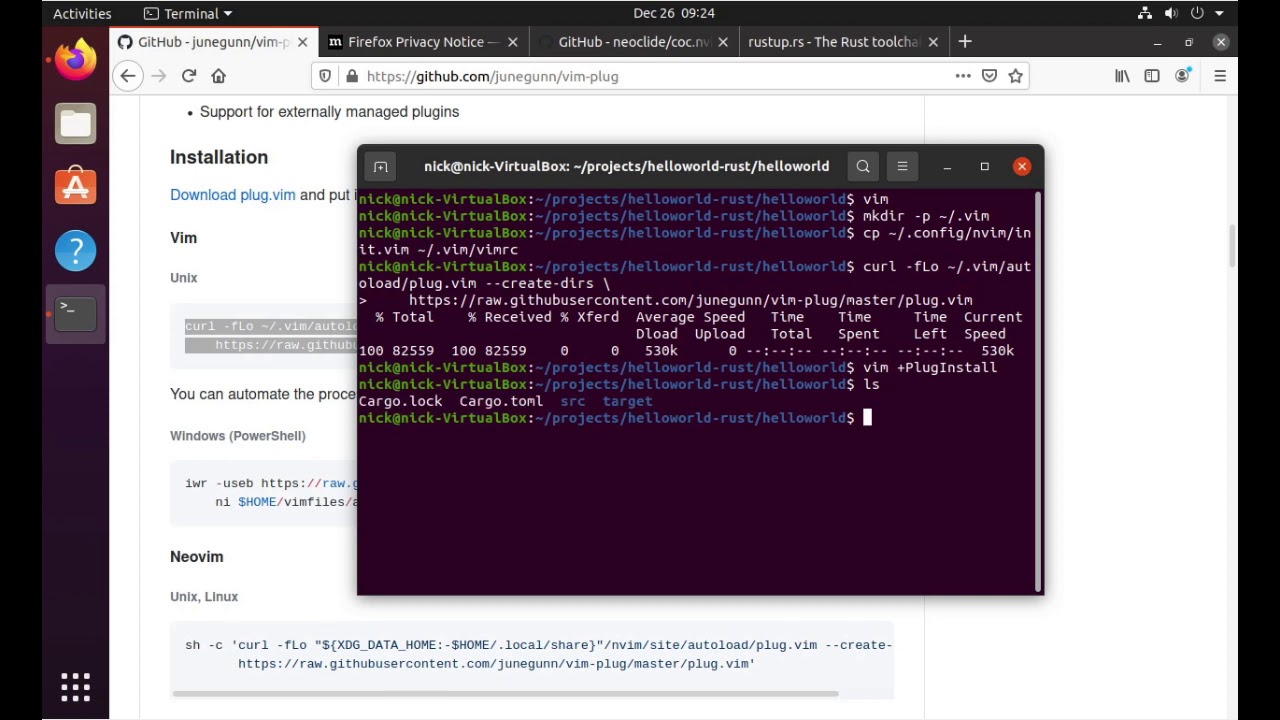Image resolution: width=1280 pixels, height=720 pixels.
Task: Open the Activities overview
Action: 82,13
